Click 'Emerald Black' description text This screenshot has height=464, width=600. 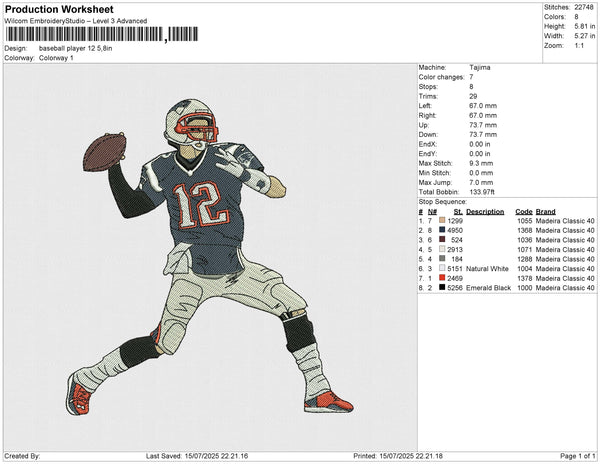tap(488, 288)
